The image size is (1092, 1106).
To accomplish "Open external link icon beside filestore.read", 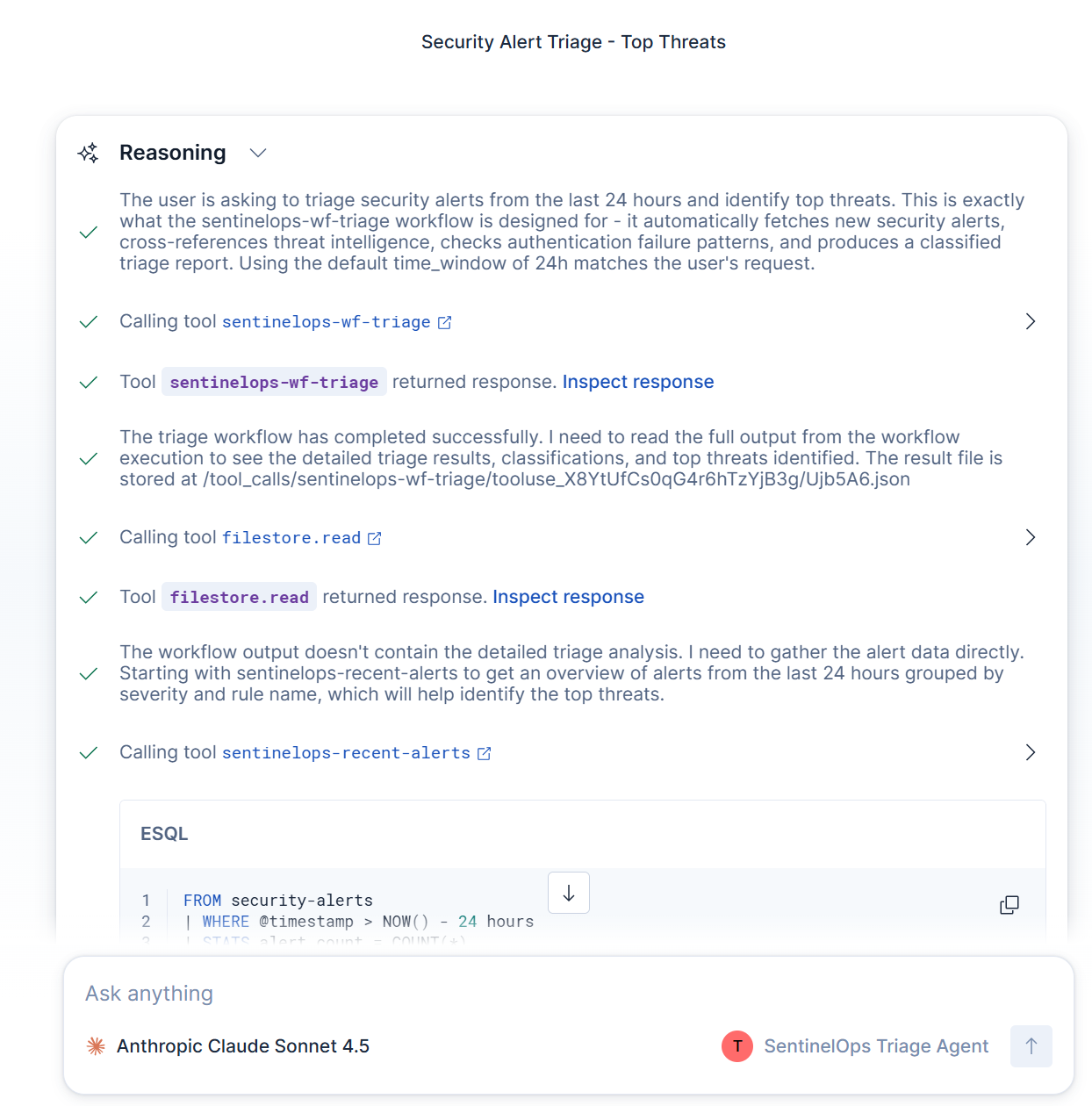I will [375, 538].
